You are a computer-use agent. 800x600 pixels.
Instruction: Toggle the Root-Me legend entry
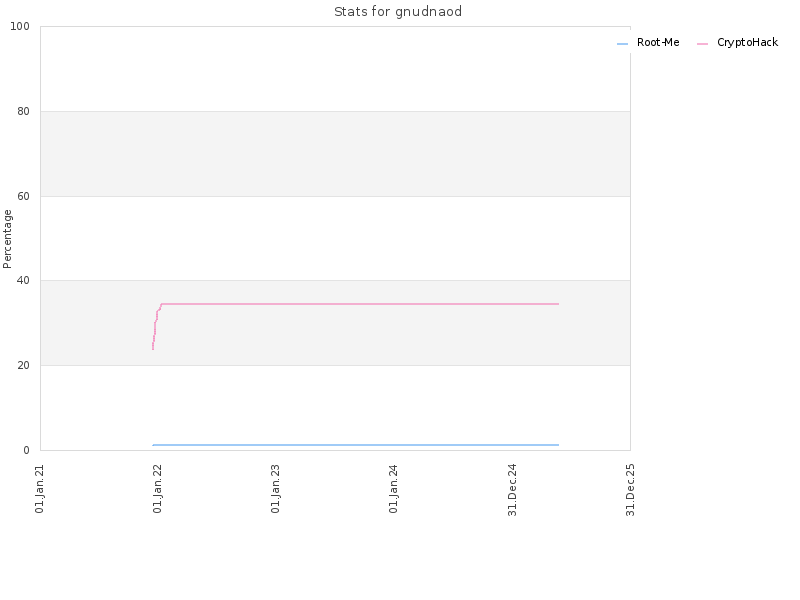pyautogui.click(x=648, y=43)
